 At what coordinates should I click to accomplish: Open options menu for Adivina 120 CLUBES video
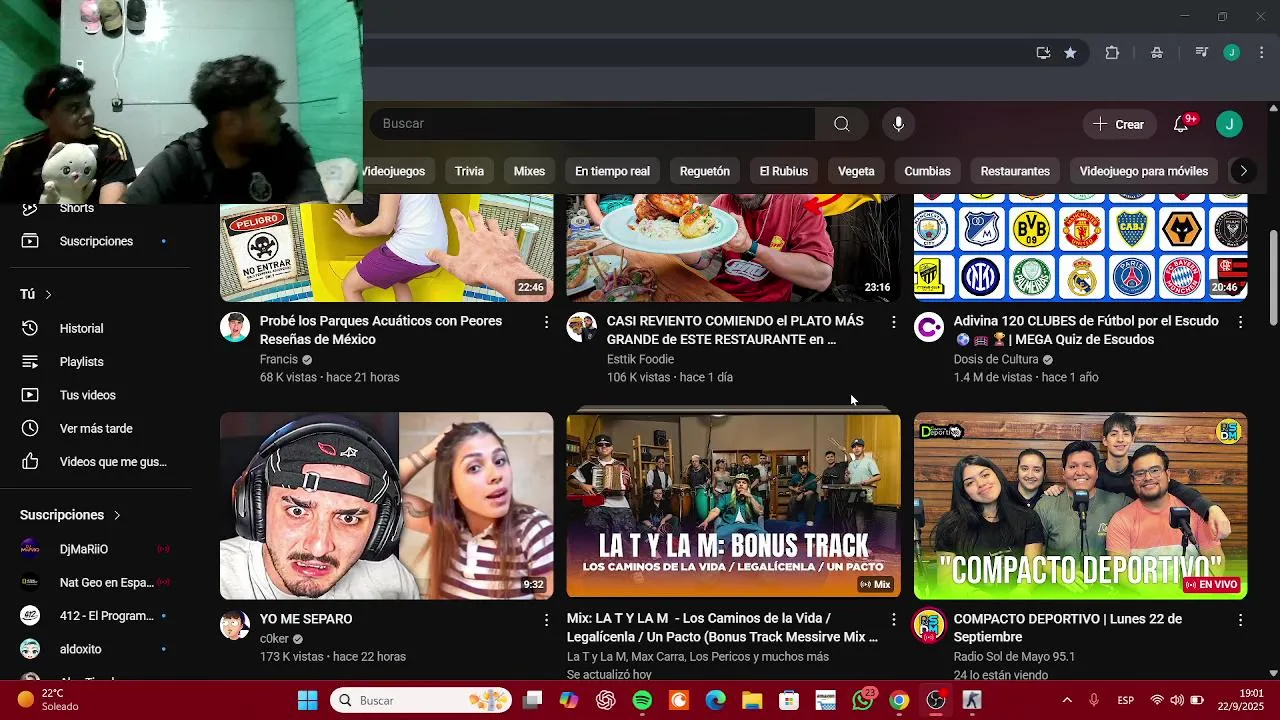[1240, 322]
